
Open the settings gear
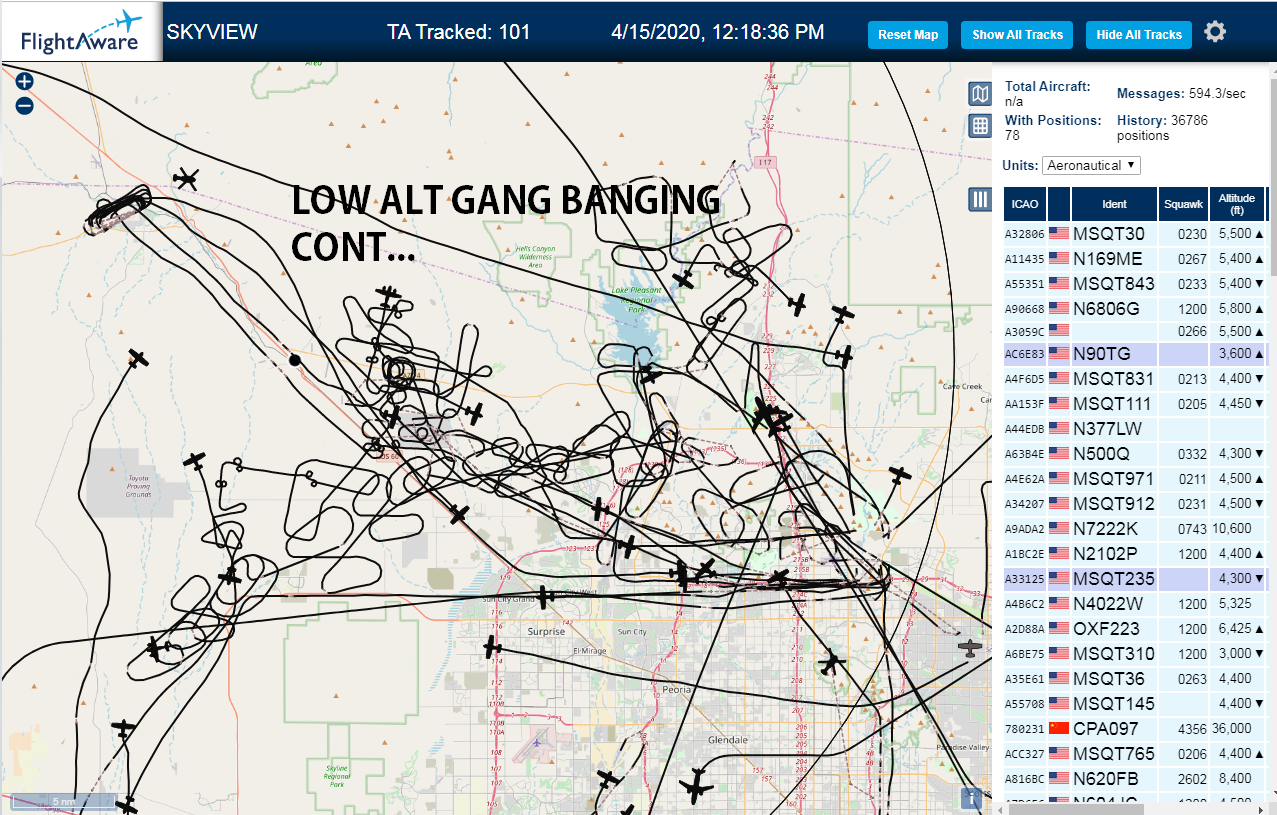[1215, 32]
